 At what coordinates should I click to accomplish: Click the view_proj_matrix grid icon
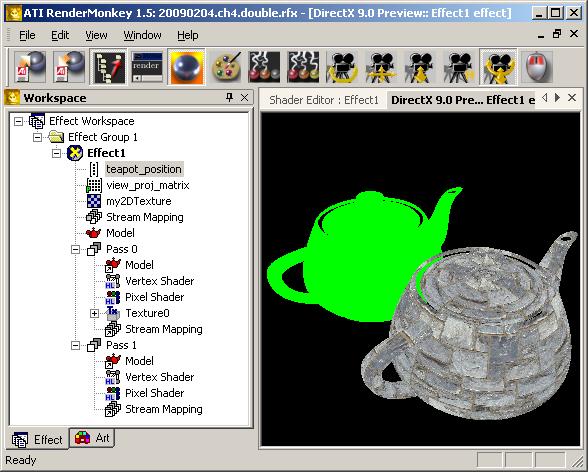[x=94, y=185]
